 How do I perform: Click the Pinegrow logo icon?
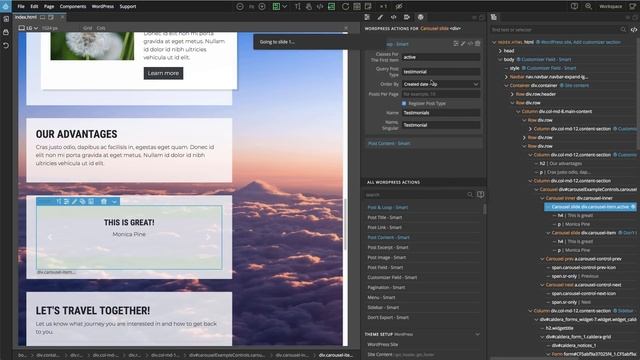point(5,6)
